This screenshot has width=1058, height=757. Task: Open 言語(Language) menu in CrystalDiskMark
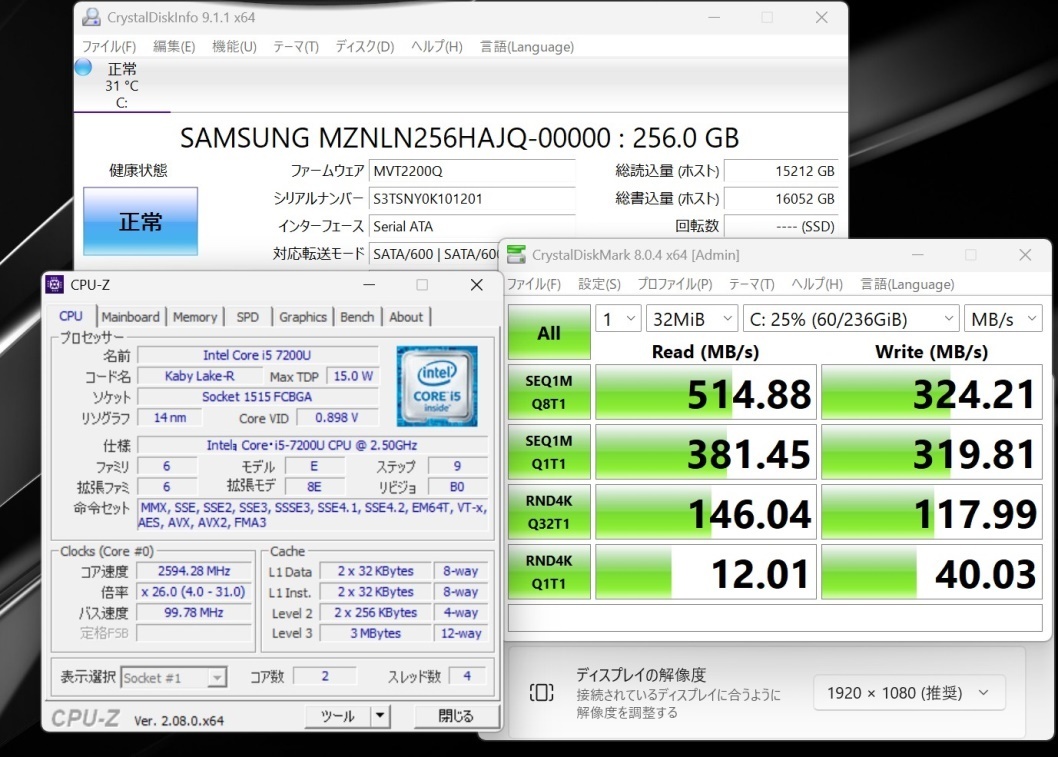(908, 284)
